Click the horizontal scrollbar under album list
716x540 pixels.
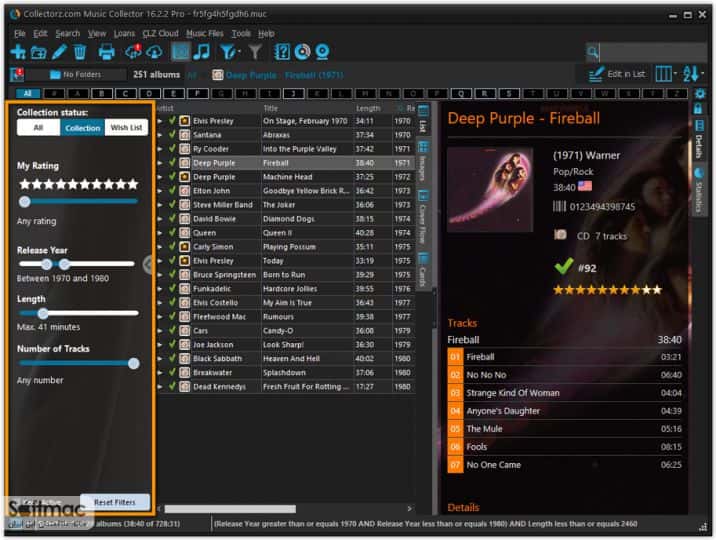tap(230, 509)
